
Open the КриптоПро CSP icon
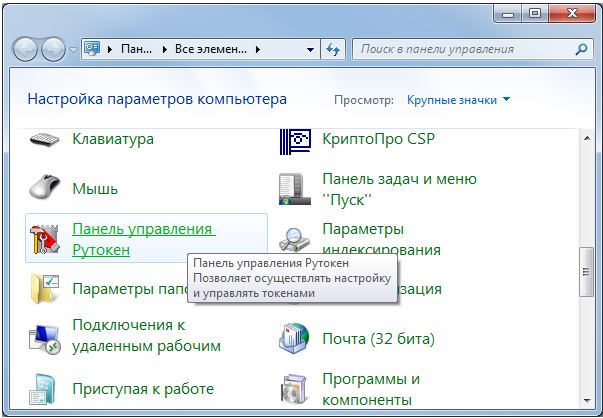[x=295, y=142]
